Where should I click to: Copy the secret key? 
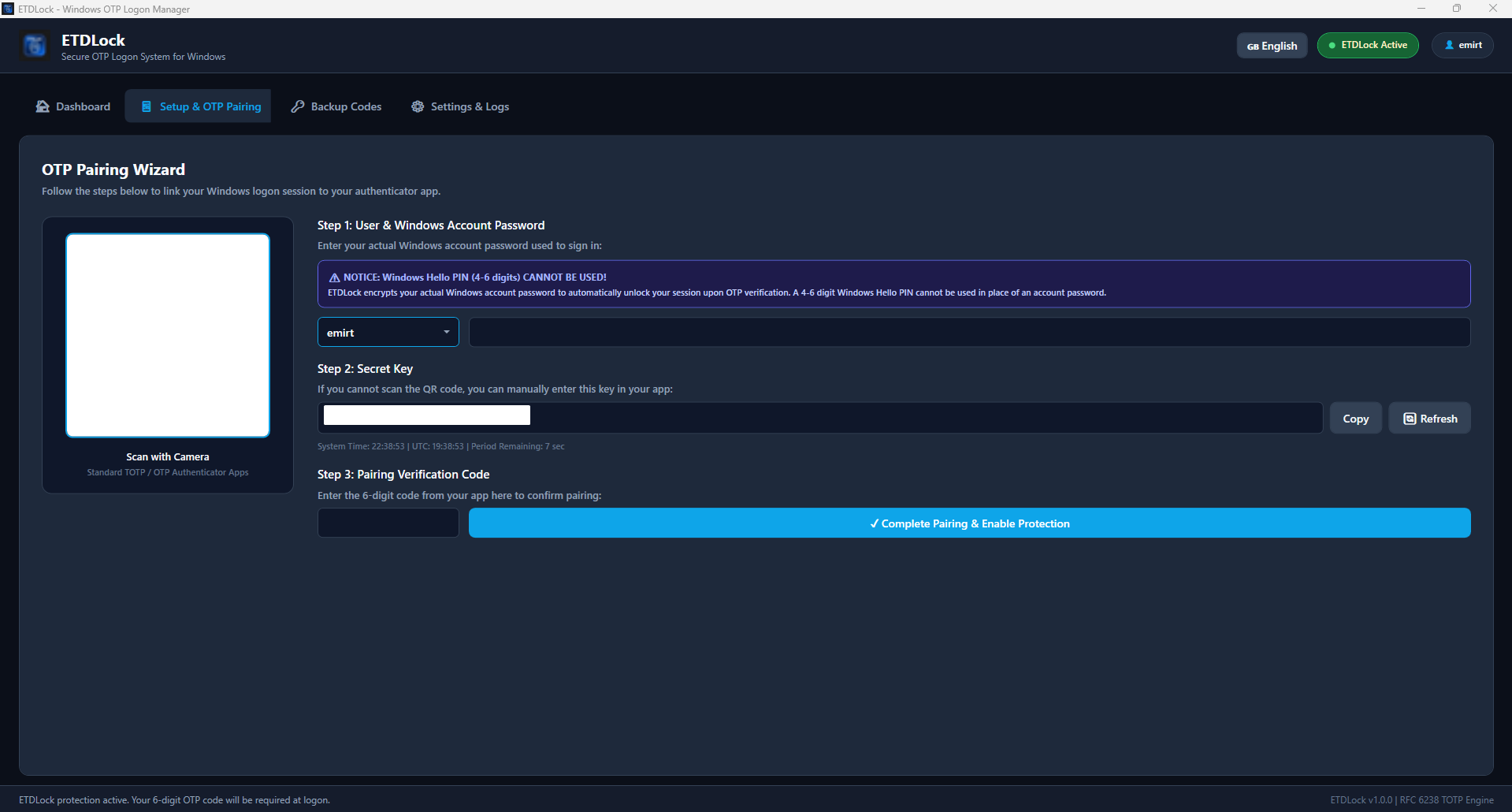(1356, 419)
